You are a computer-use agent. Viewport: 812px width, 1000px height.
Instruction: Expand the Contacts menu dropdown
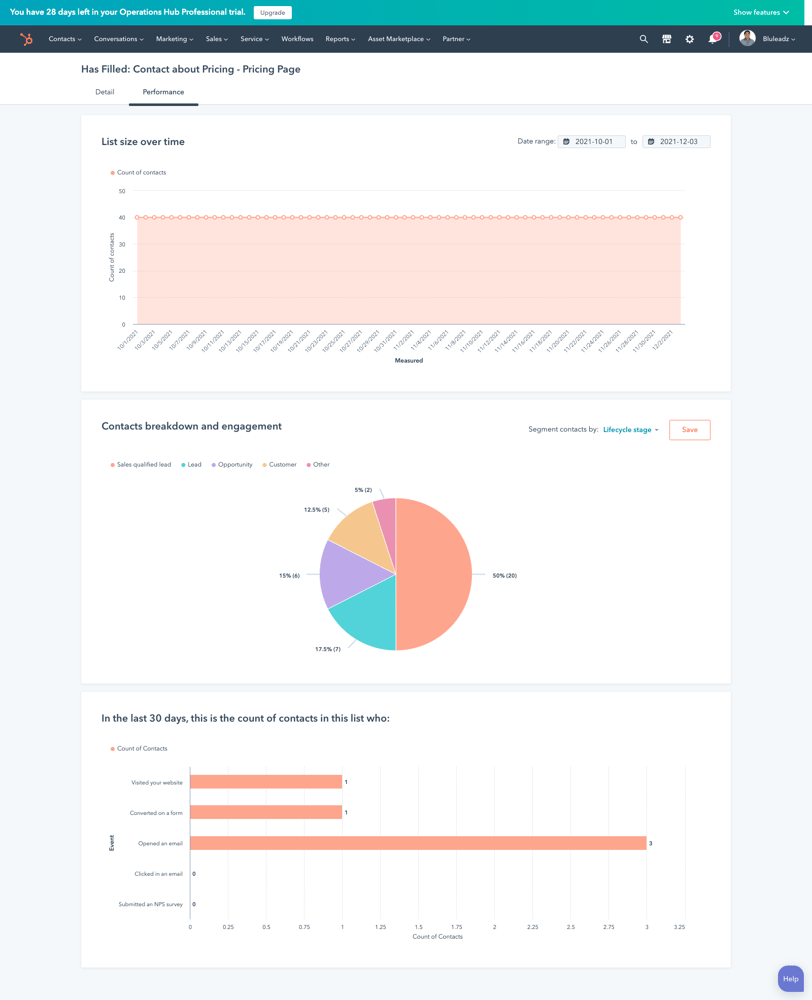pos(64,38)
